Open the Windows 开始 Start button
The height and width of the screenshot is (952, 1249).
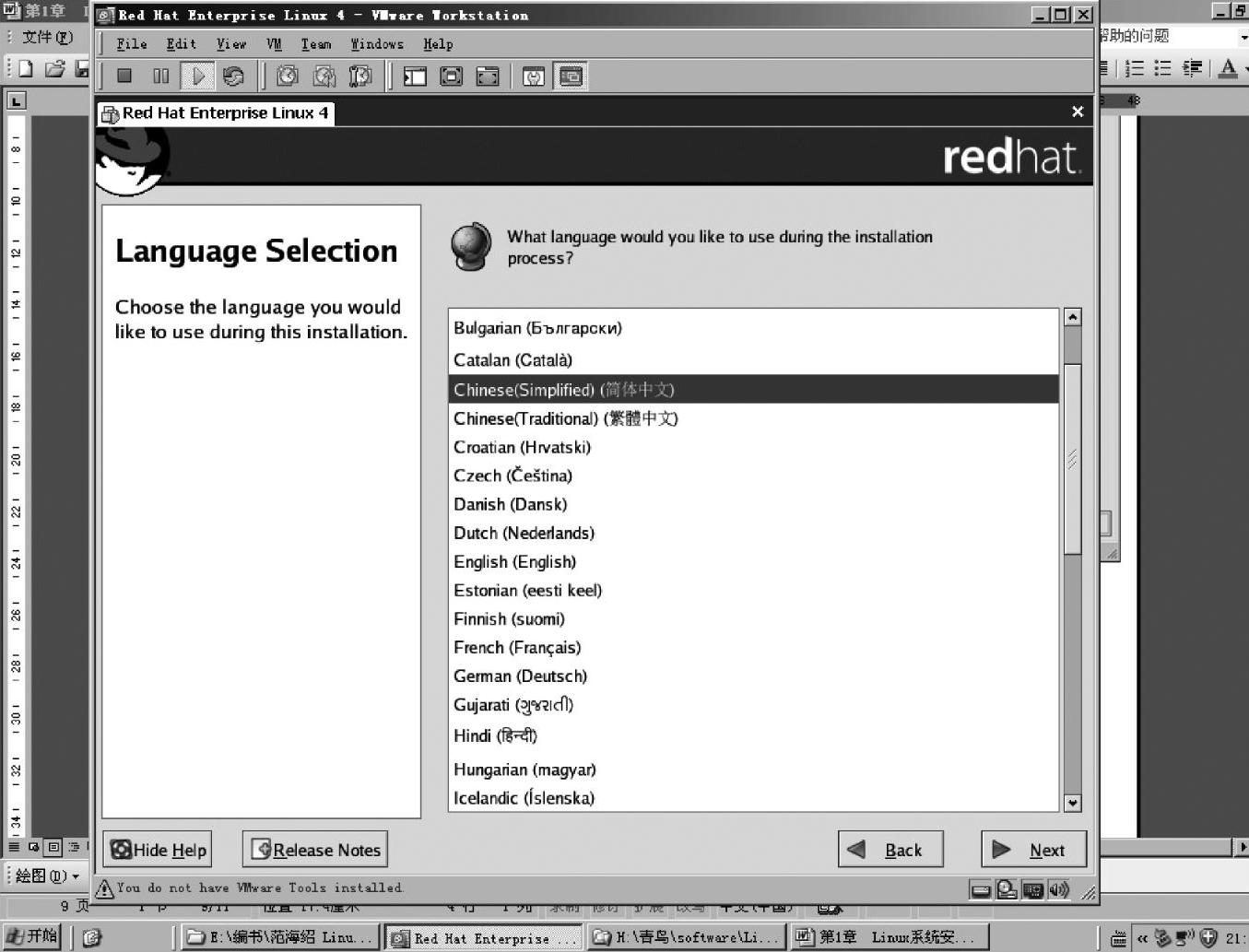pyautogui.click(x=32, y=937)
